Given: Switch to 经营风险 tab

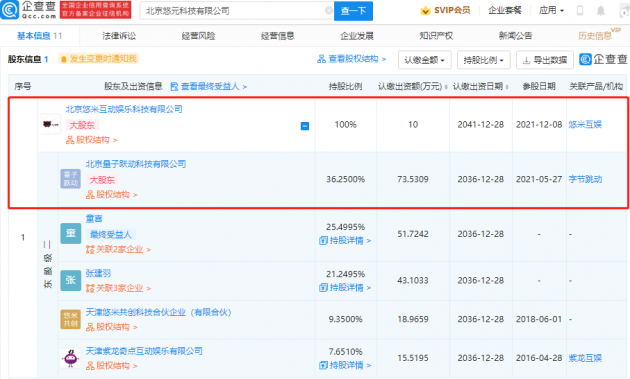Looking at the screenshot, I should 198,36.
